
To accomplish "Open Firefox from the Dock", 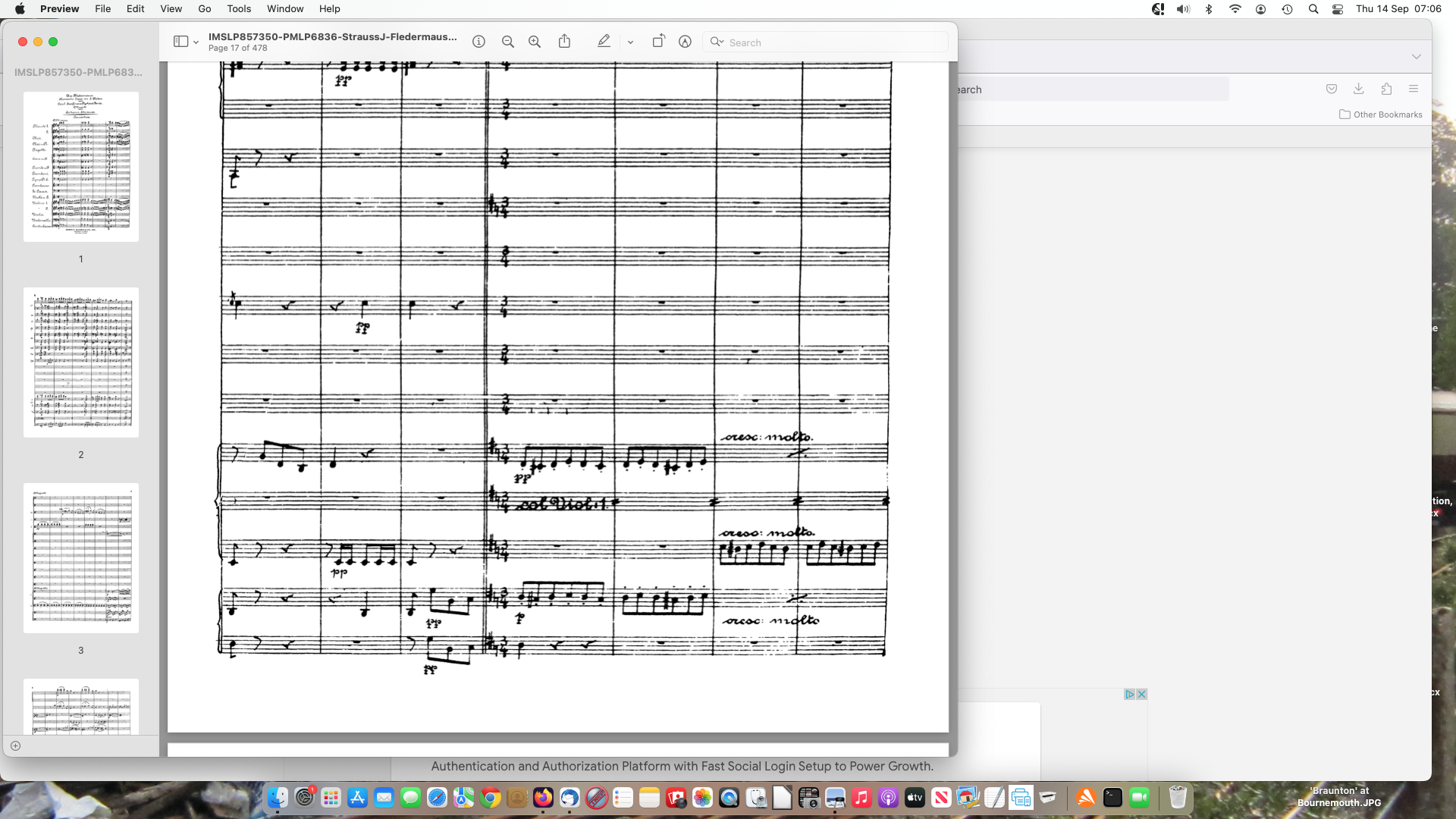I will (543, 798).
